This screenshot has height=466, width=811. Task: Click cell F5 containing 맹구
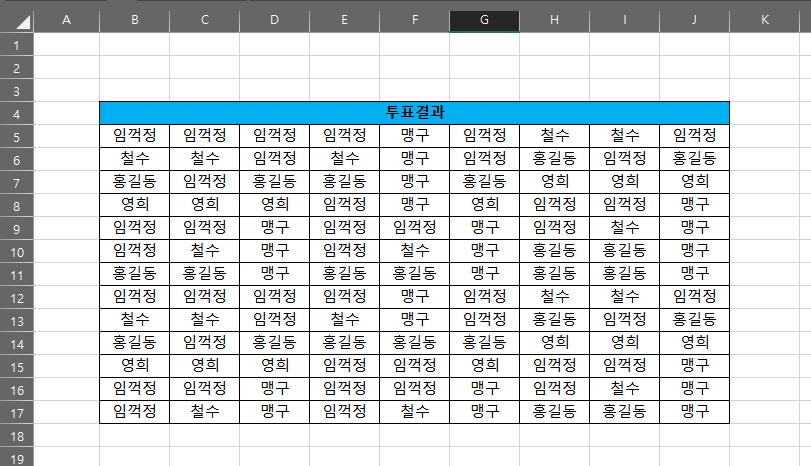pos(414,136)
